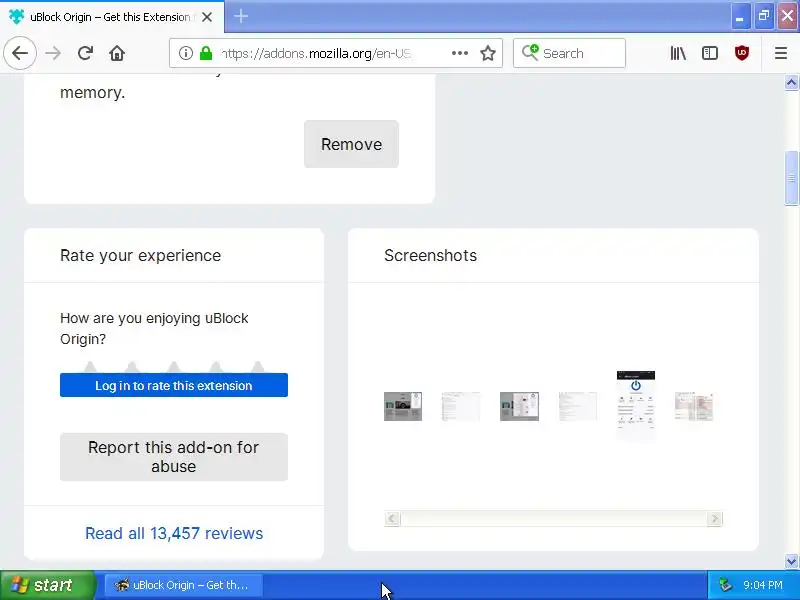This screenshot has width=800, height=600.
Task: Click uBlock Origin taskbar window button
Action: [184, 585]
